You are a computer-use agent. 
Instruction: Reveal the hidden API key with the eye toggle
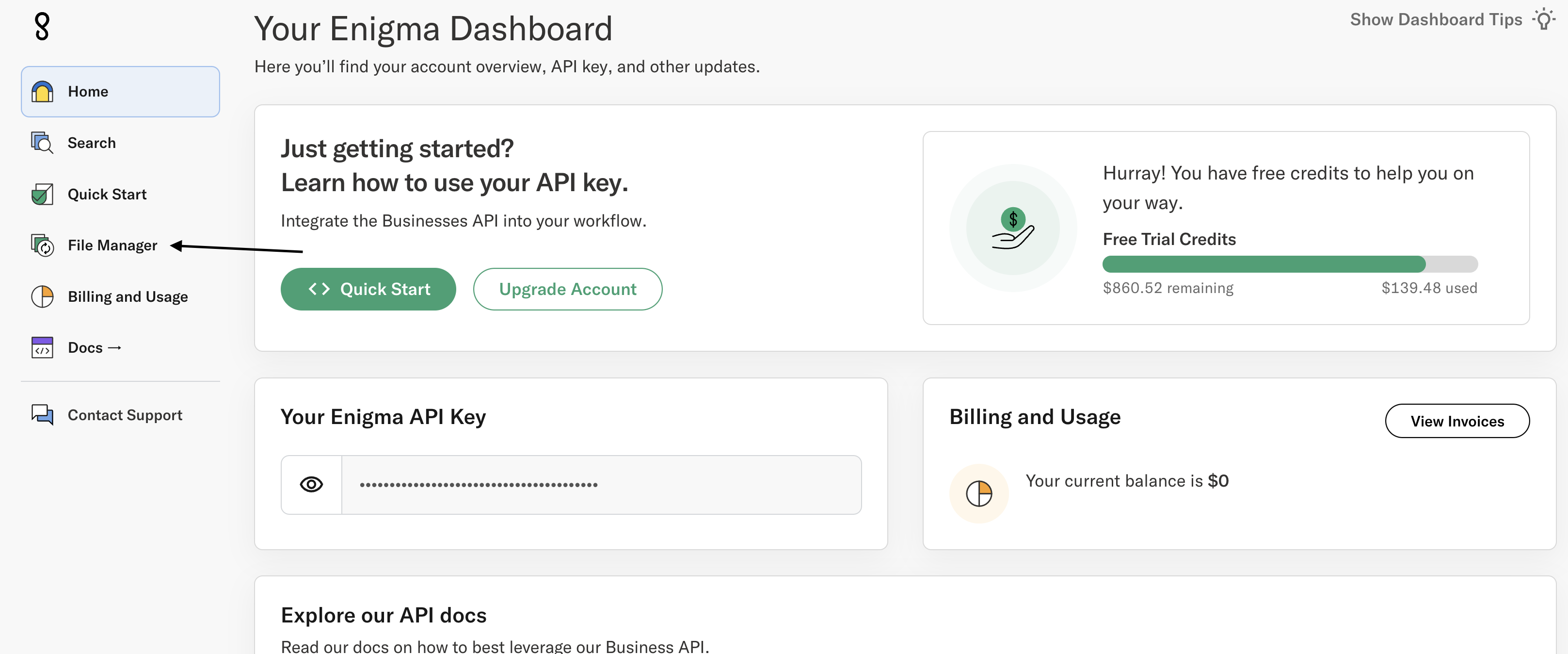pos(311,484)
